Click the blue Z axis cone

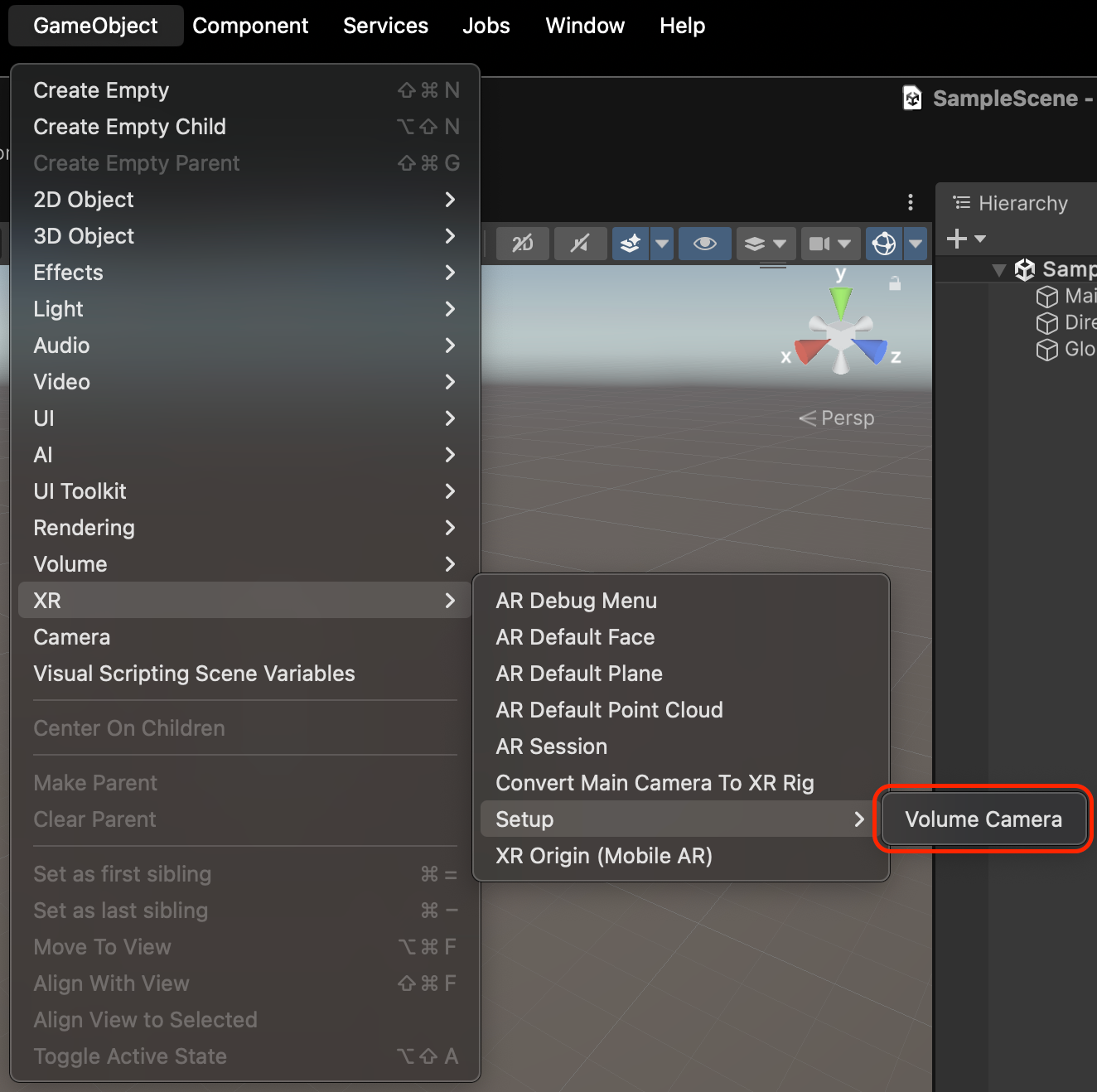coord(871,350)
